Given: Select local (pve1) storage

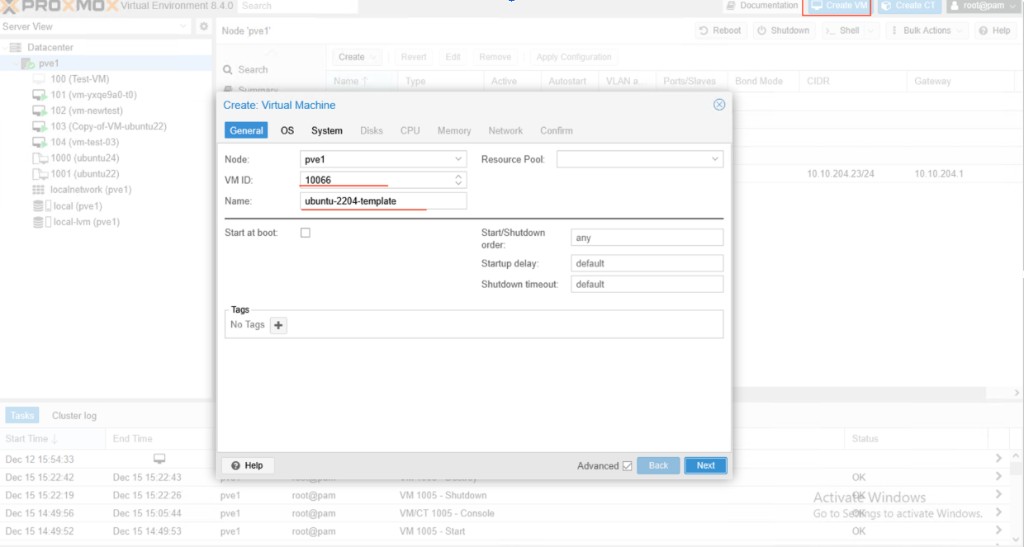Looking at the screenshot, I should (77, 206).
